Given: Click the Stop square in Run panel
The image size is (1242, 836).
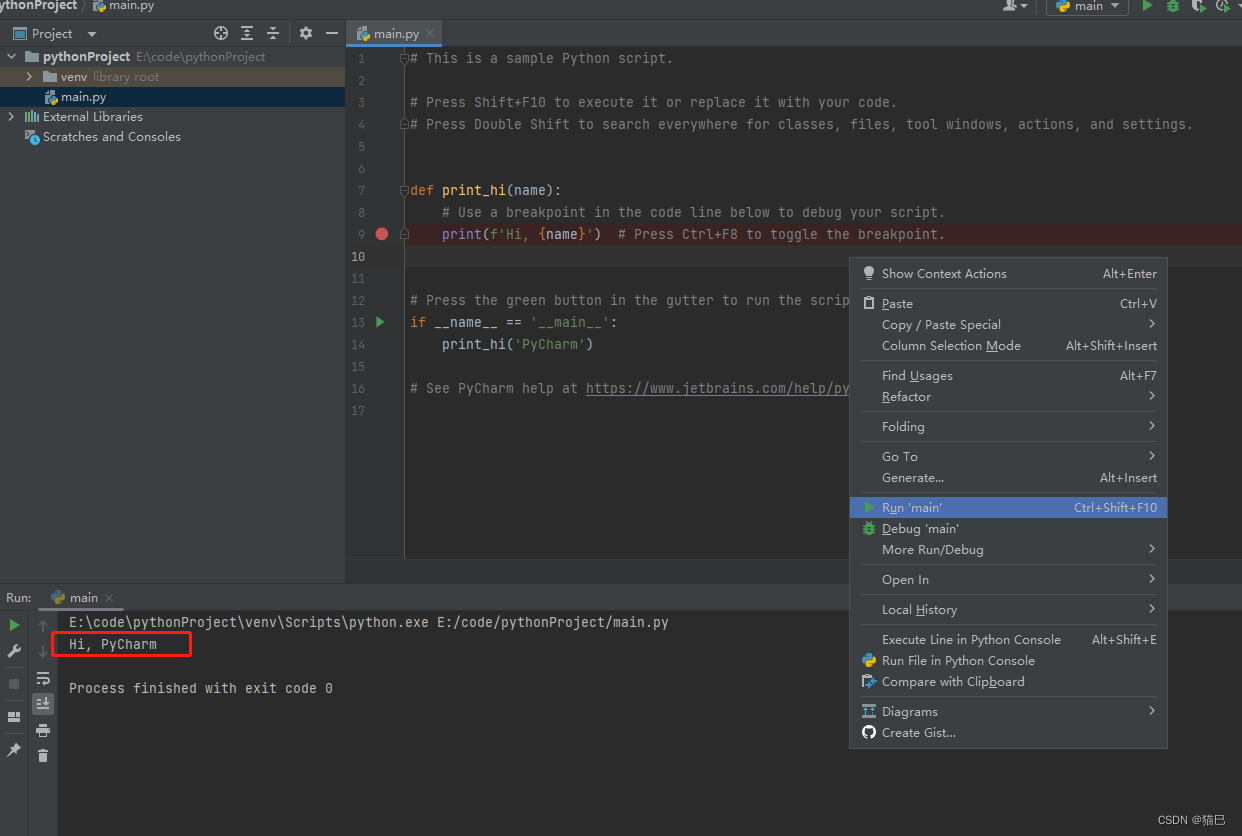Looking at the screenshot, I should click(14, 684).
